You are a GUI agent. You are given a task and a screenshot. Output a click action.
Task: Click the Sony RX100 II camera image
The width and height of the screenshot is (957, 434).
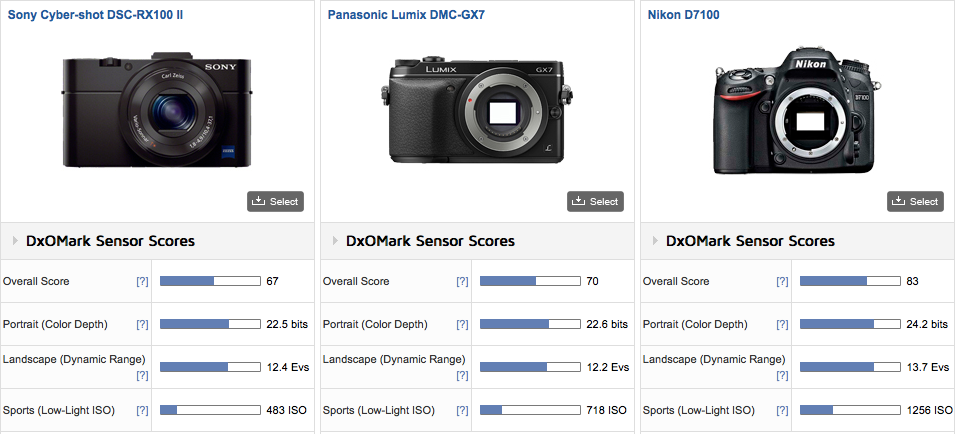click(157, 112)
